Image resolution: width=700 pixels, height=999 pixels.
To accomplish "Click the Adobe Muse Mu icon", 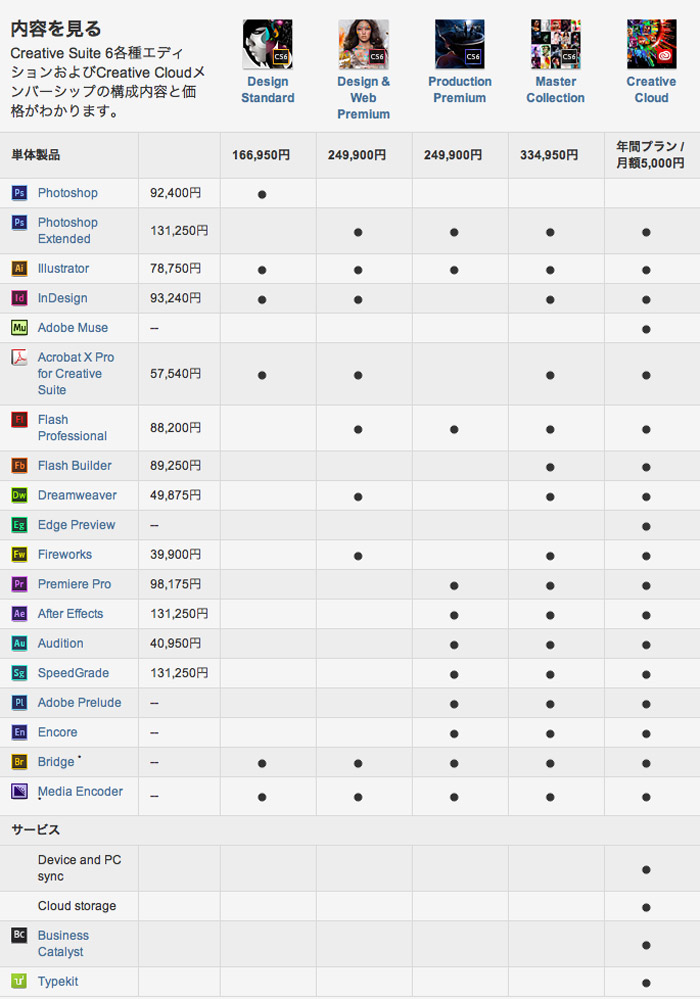I will click(x=19, y=327).
